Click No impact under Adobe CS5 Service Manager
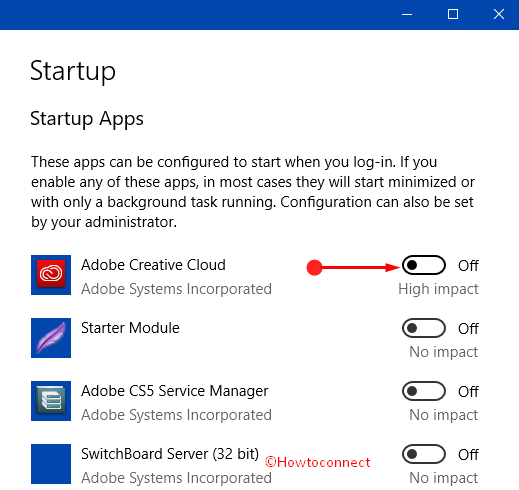Screen dimensions: 519x490 [444, 415]
